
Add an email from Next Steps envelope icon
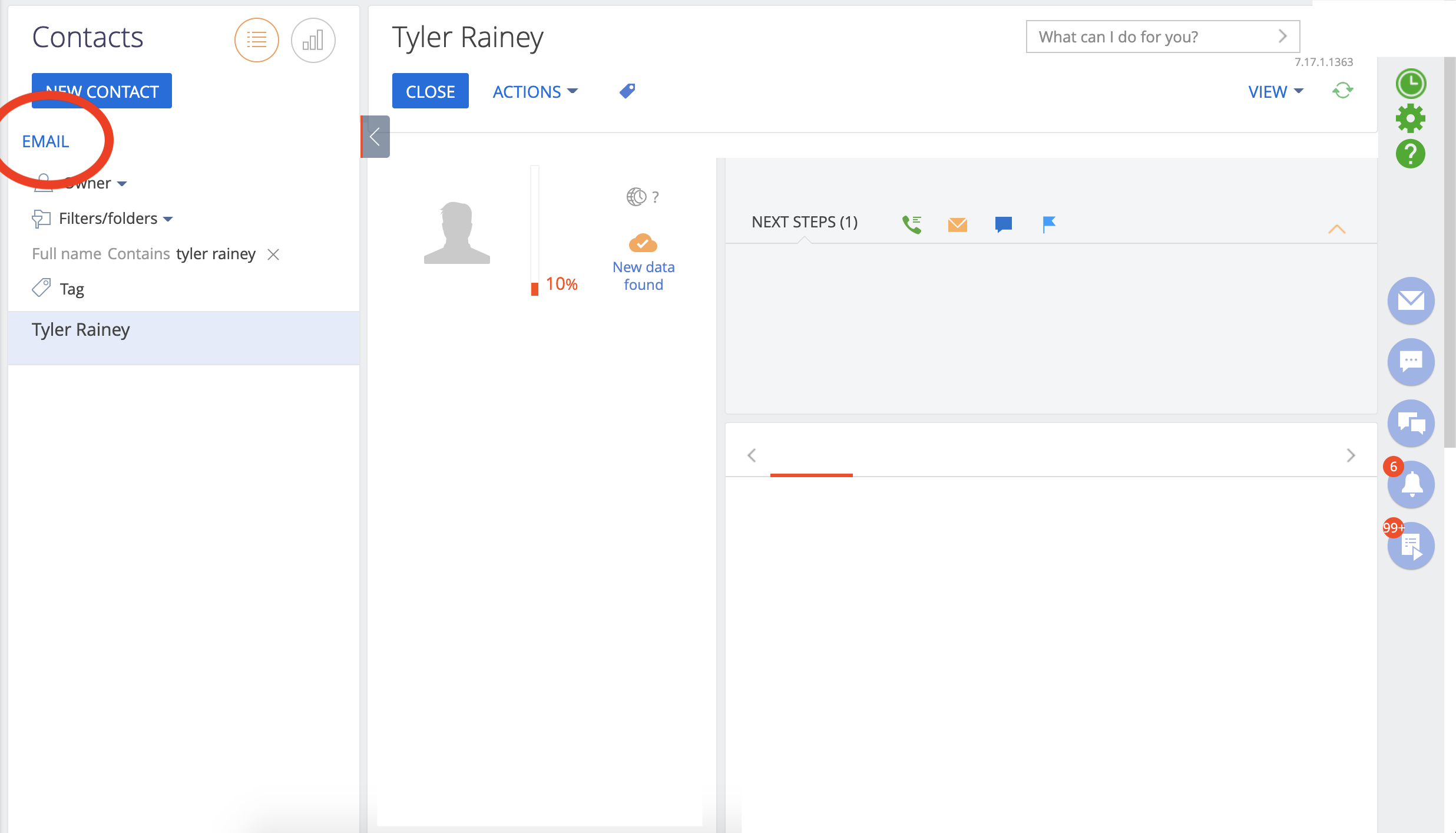coord(958,224)
